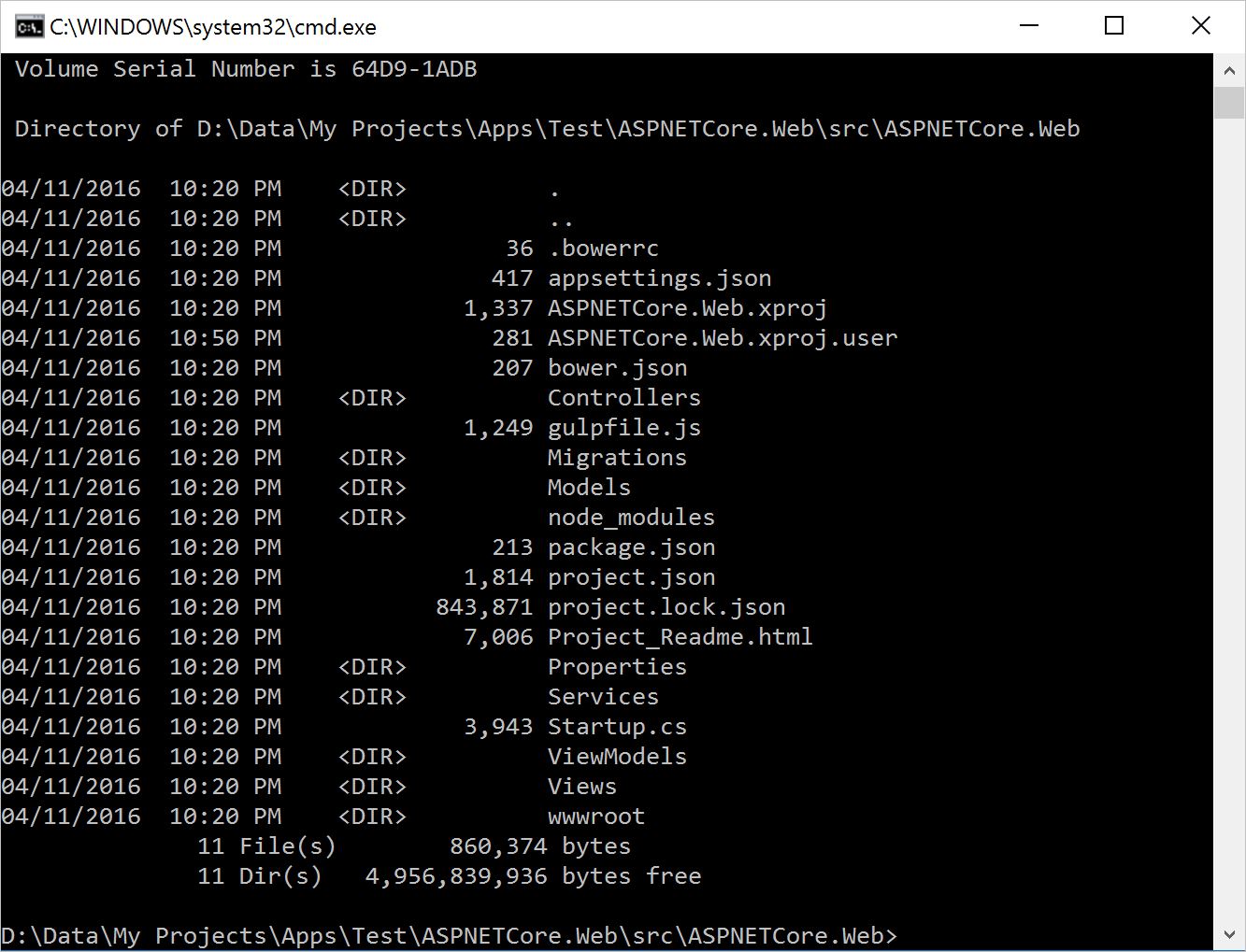This screenshot has width=1246, height=952.
Task: Minimize the command prompt window
Action: point(1029,26)
